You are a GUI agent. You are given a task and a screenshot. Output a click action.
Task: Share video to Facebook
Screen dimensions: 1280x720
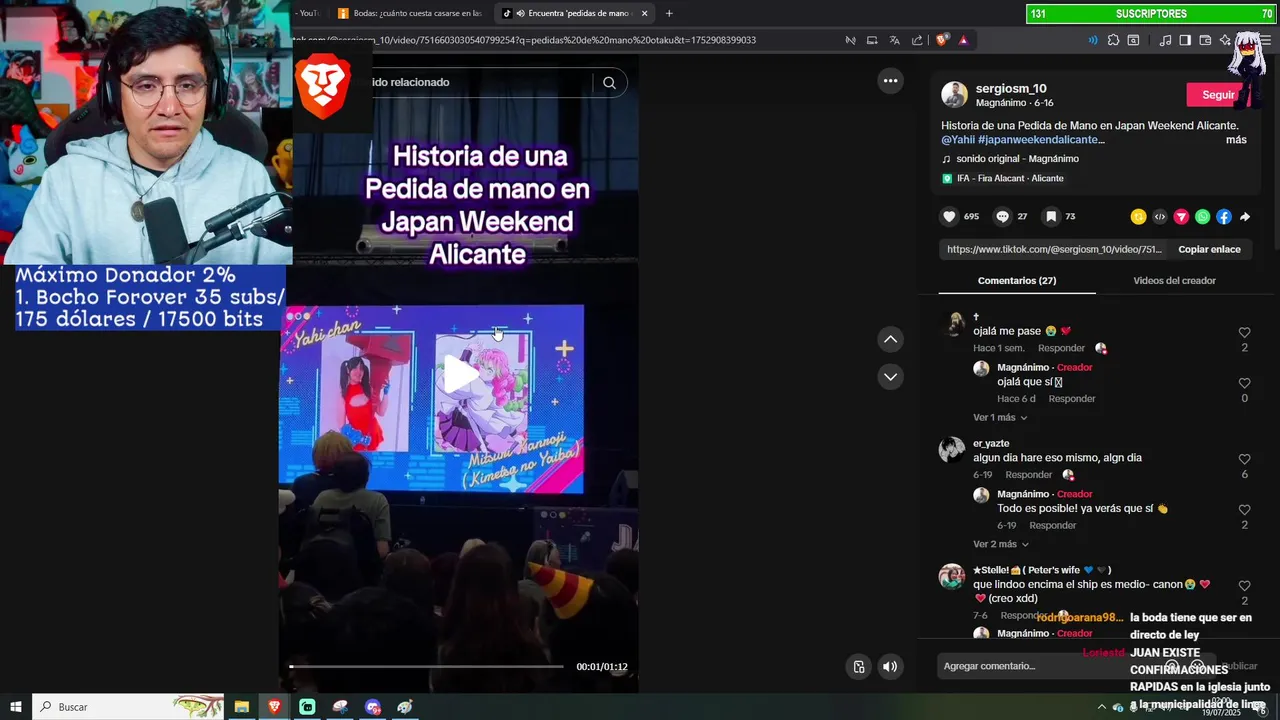(1224, 216)
